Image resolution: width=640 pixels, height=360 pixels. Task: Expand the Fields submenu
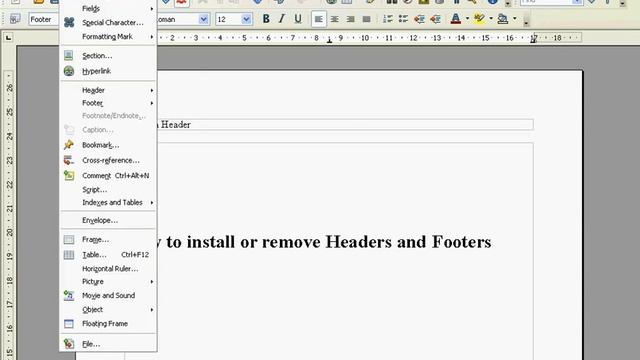pyautogui.click(x=108, y=8)
